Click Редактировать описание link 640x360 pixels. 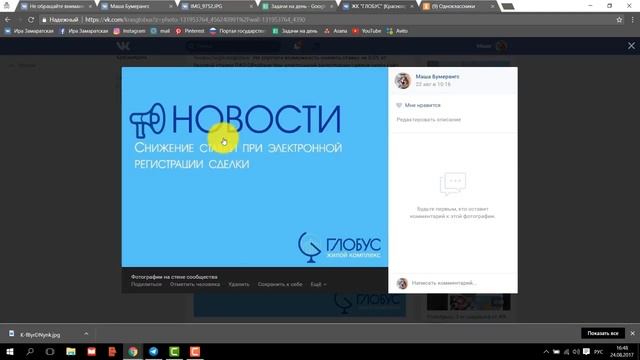click(429, 120)
